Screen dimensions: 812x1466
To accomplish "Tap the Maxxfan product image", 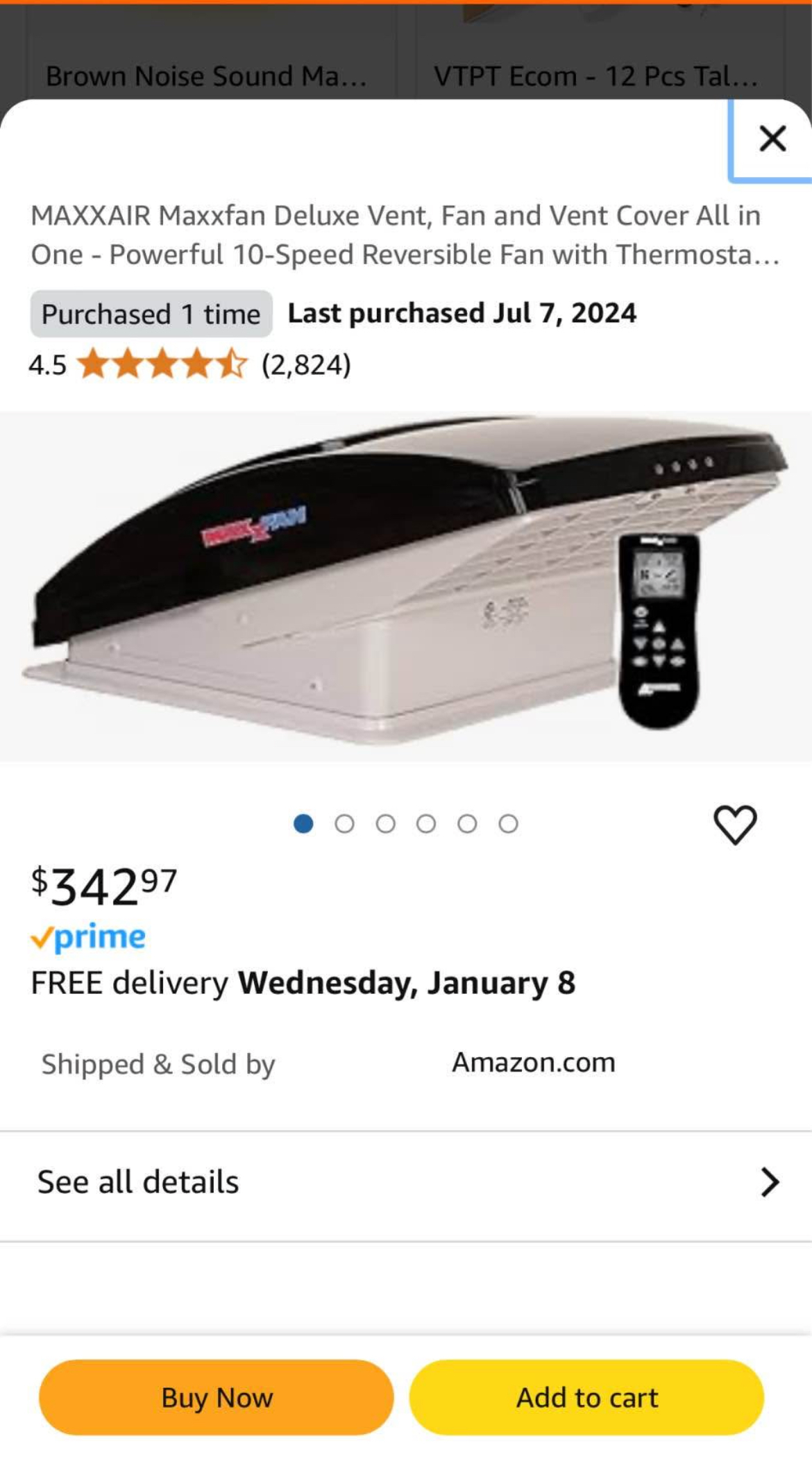I will pyautogui.click(x=406, y=587).
